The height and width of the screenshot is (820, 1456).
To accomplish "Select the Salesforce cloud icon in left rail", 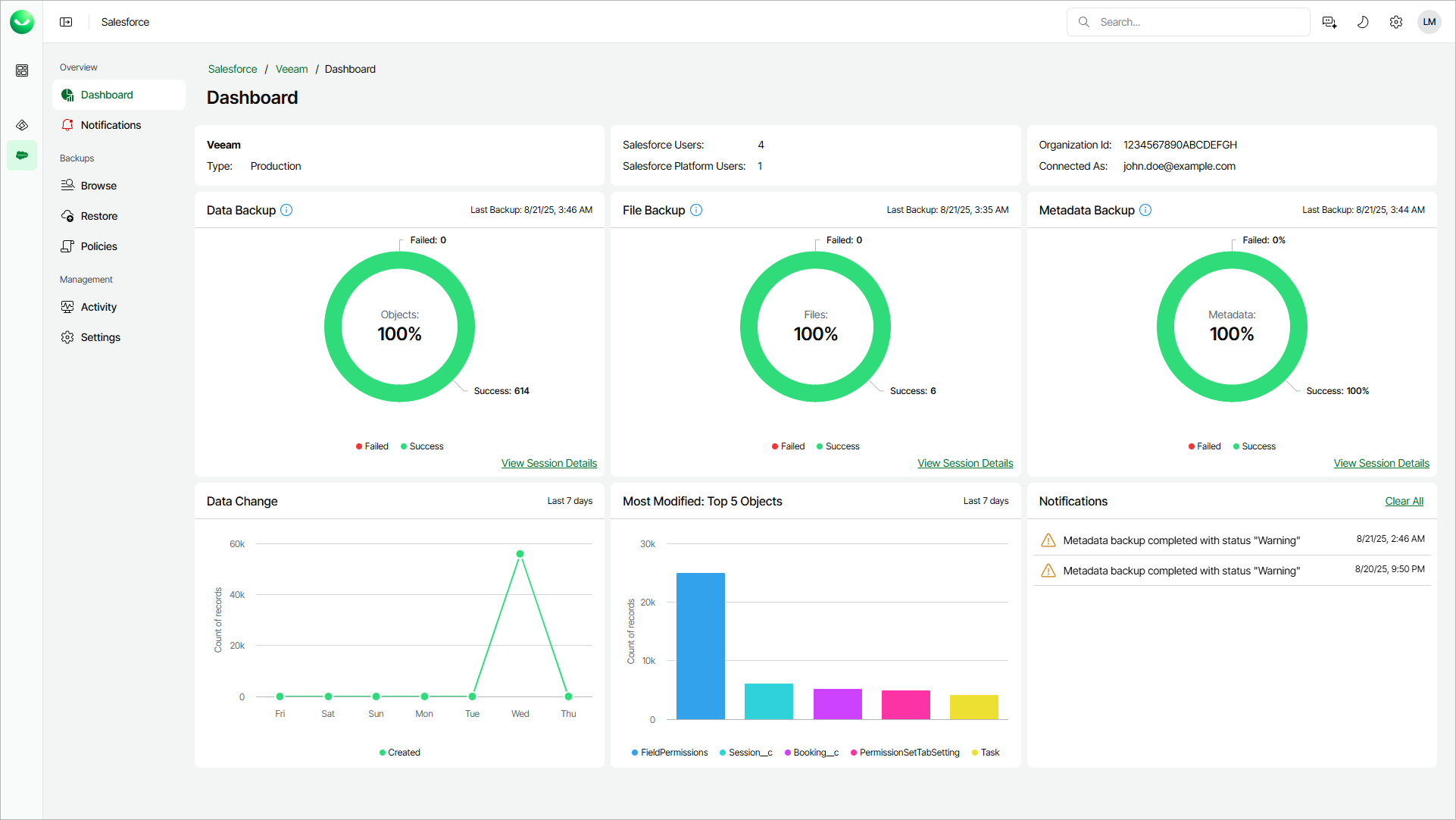I will pos(22,155).
